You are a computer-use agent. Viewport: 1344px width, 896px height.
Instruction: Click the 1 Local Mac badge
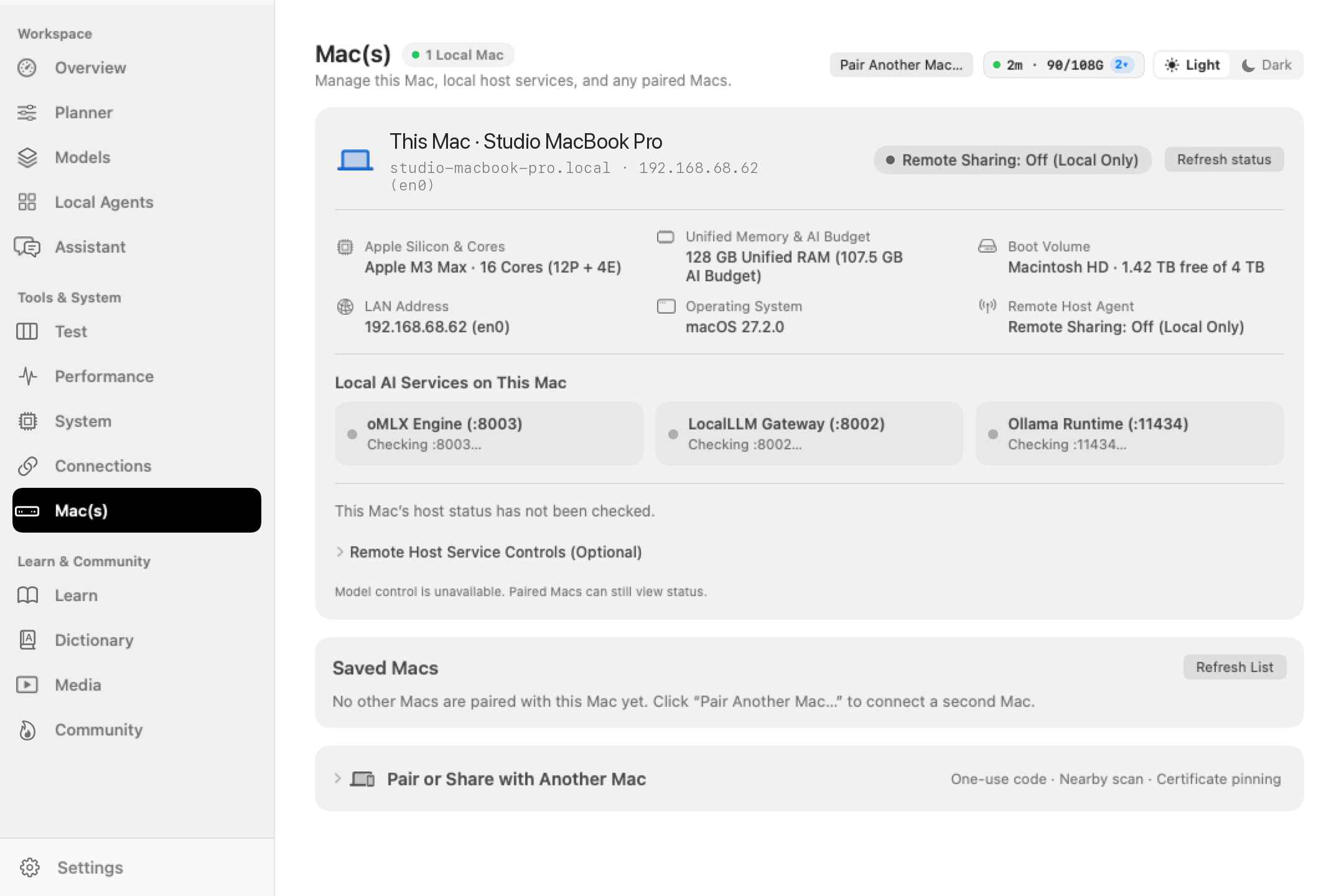tap(458, 55)
